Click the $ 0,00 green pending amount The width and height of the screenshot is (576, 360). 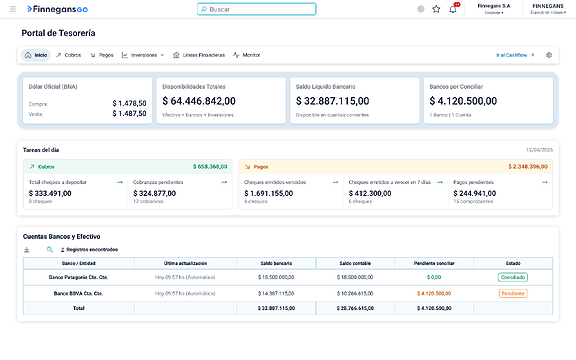434,277
